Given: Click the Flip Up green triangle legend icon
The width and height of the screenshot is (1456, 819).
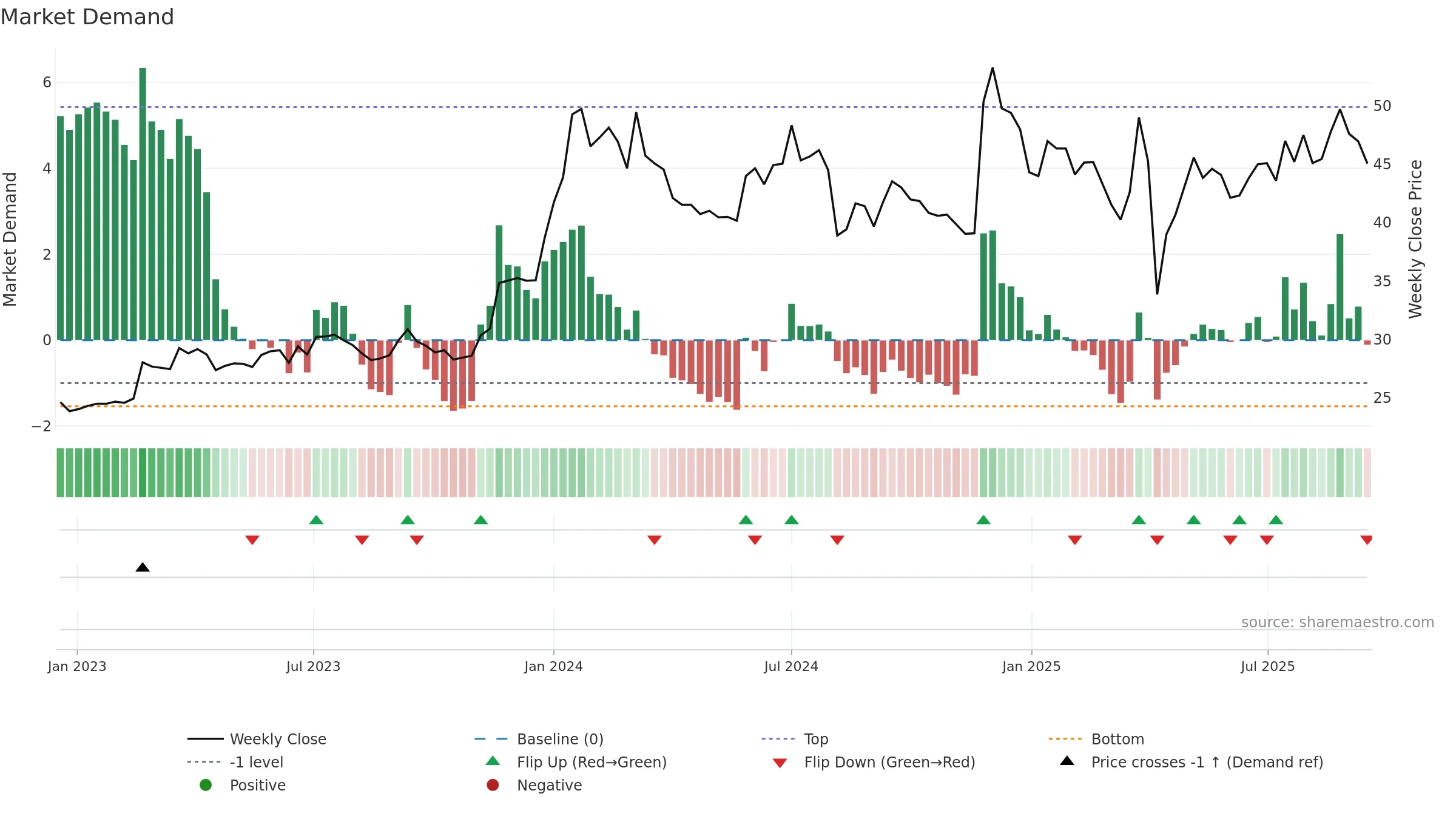Looking at the screenshot, I should pos(493,761).
